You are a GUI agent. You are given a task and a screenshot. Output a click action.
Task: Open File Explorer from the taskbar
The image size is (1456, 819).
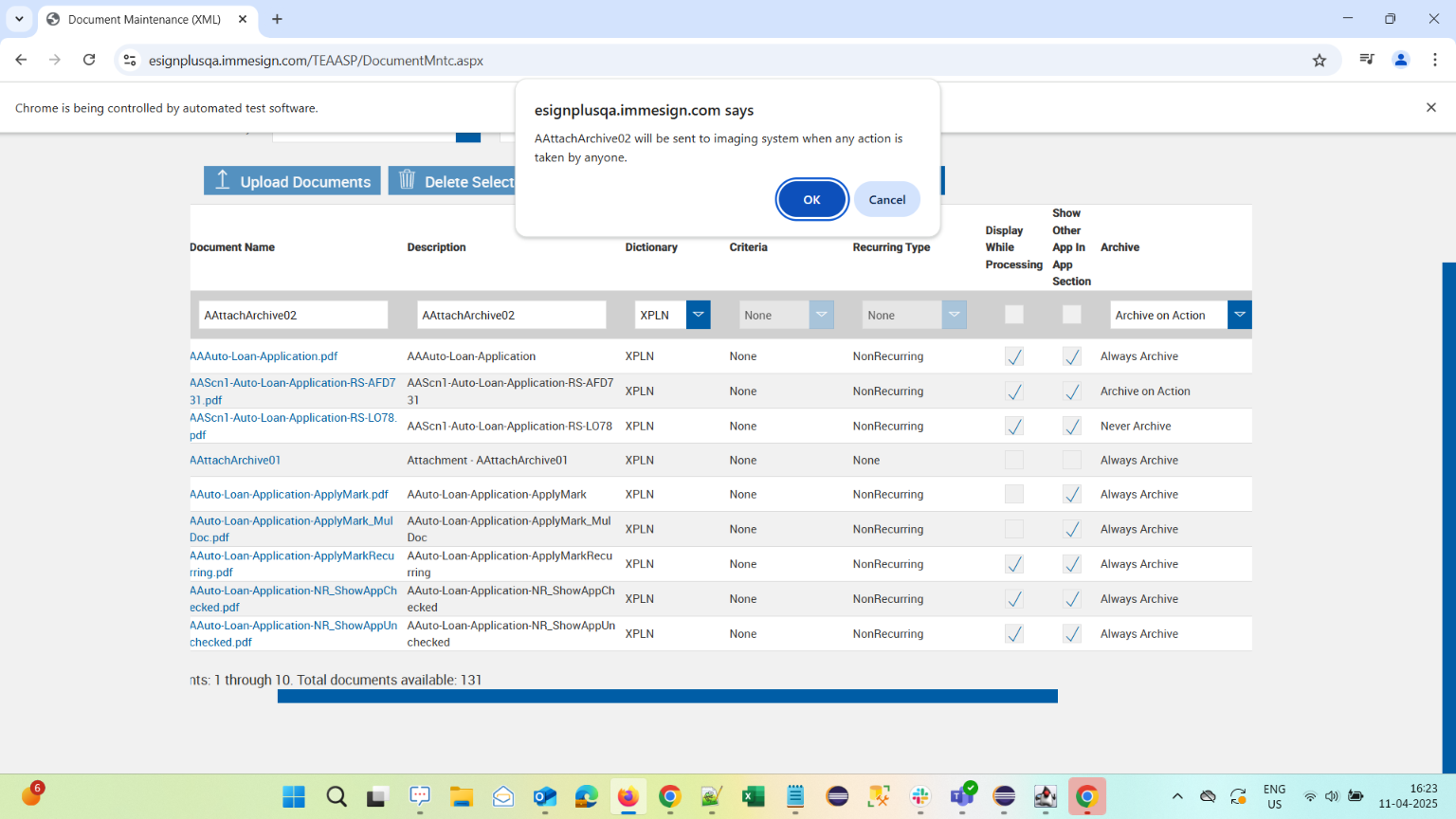[x=462, y=796]
